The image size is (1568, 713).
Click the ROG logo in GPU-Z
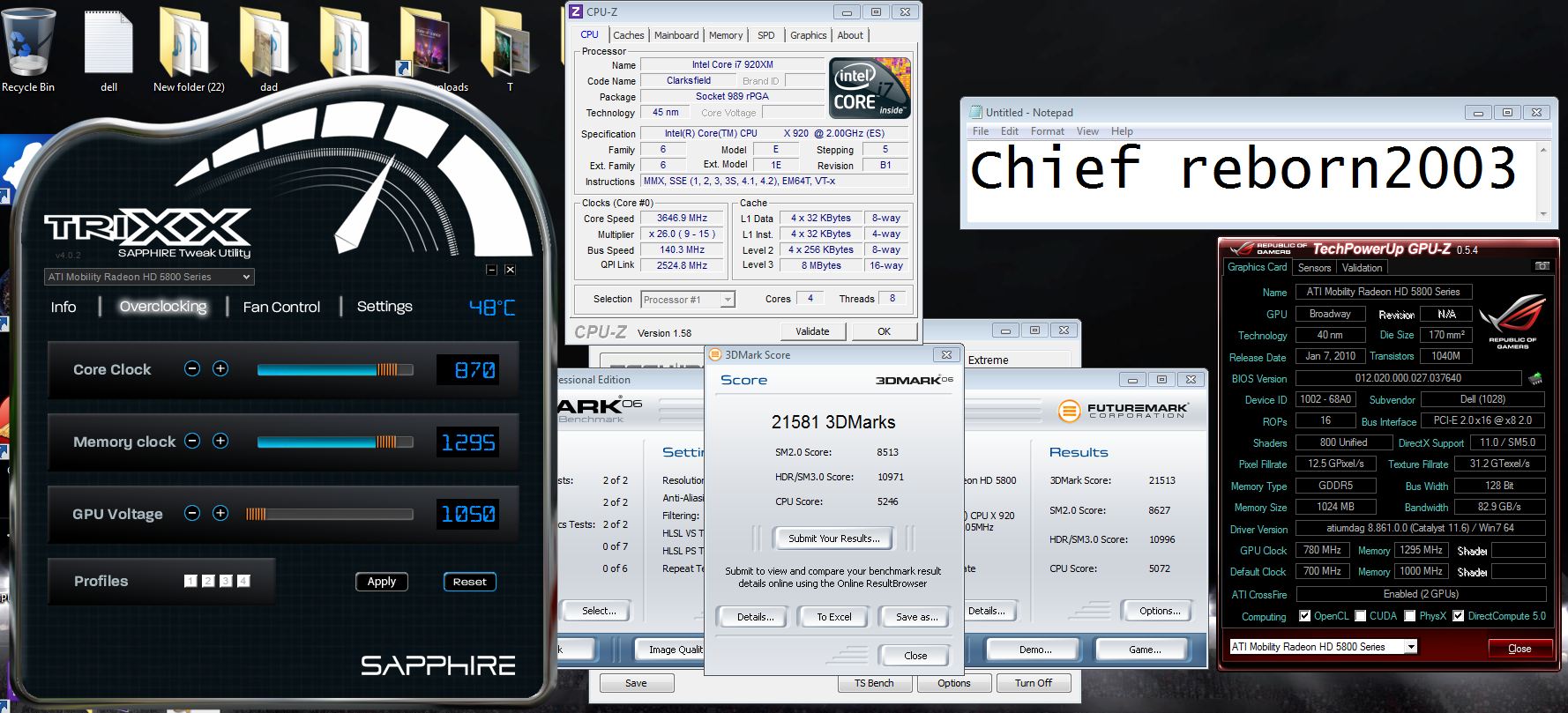pos(1512,323)
